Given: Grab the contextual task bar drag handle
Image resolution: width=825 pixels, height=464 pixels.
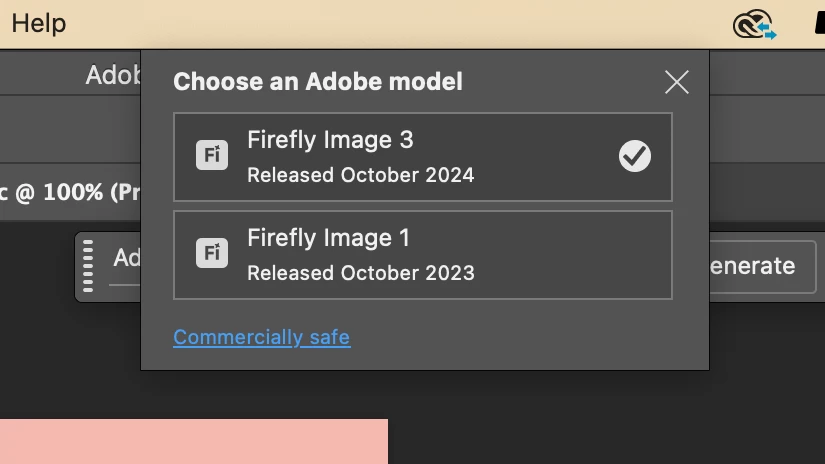Looking at the screenshot, I should 88,266.
